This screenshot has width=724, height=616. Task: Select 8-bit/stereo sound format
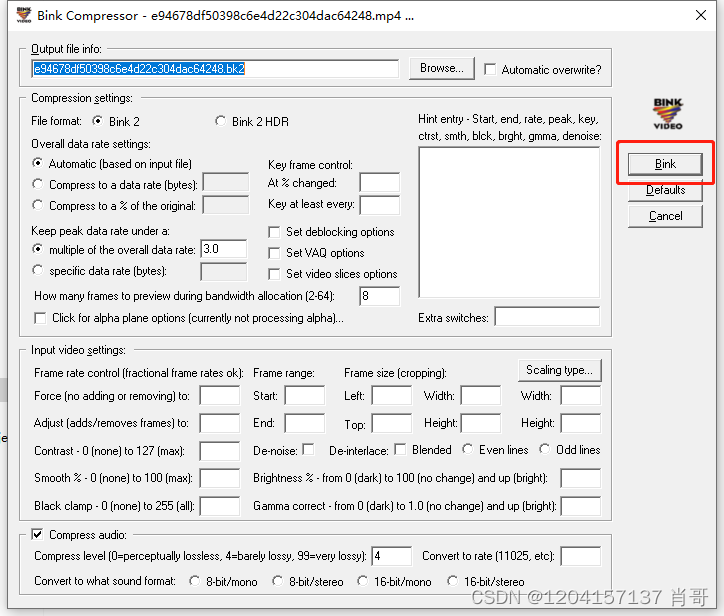click(278, 581)
